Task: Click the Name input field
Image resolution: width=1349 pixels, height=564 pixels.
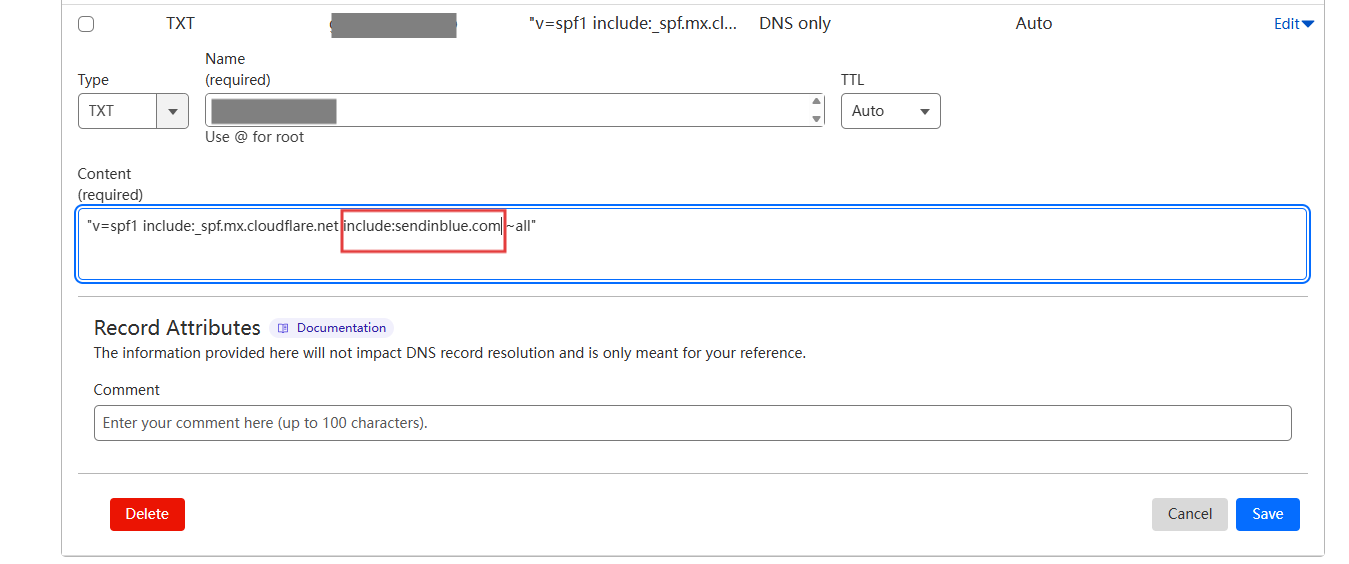Action: [510, 111]
